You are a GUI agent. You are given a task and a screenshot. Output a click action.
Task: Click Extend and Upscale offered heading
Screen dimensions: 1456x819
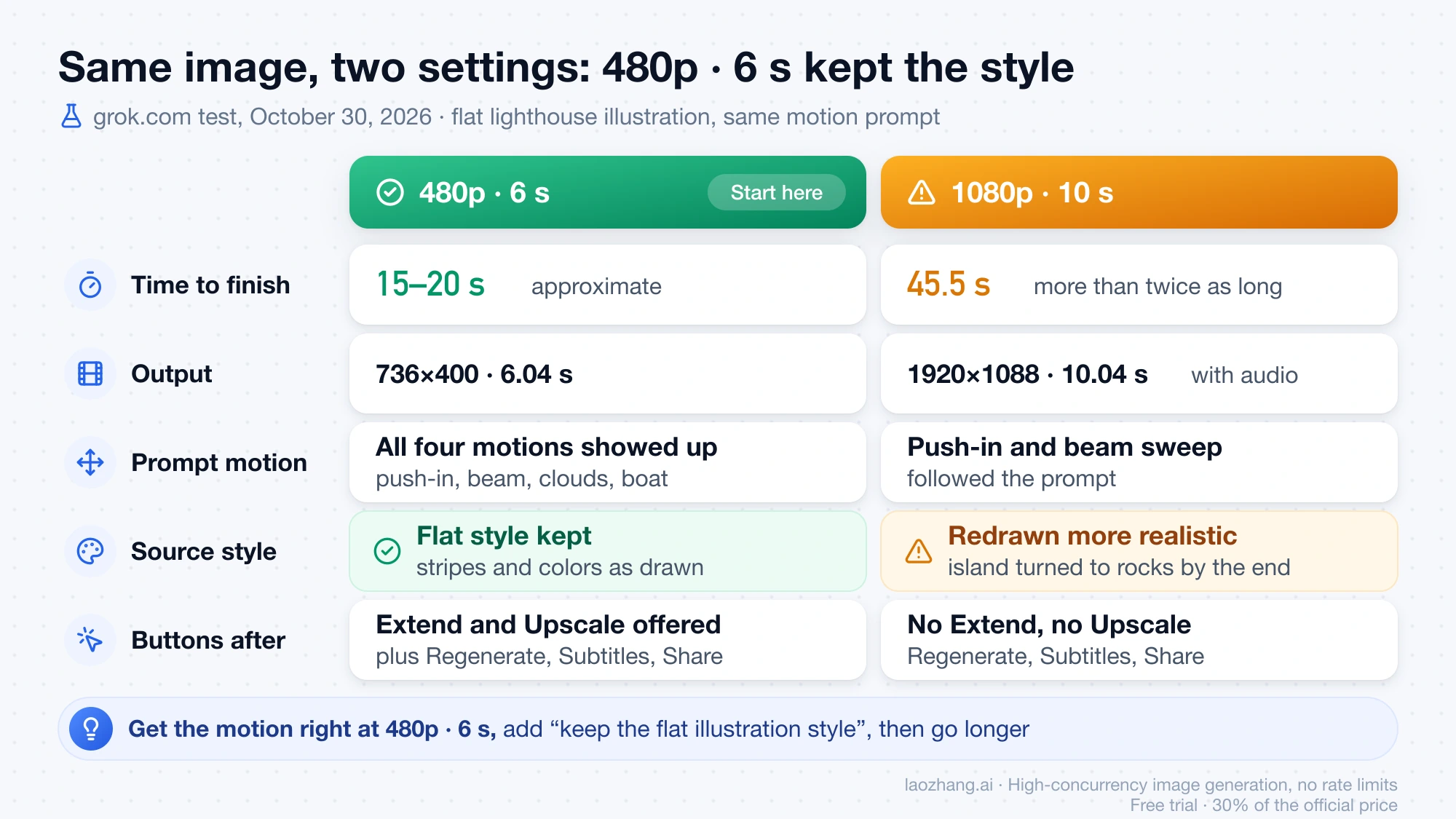(548, 625)
